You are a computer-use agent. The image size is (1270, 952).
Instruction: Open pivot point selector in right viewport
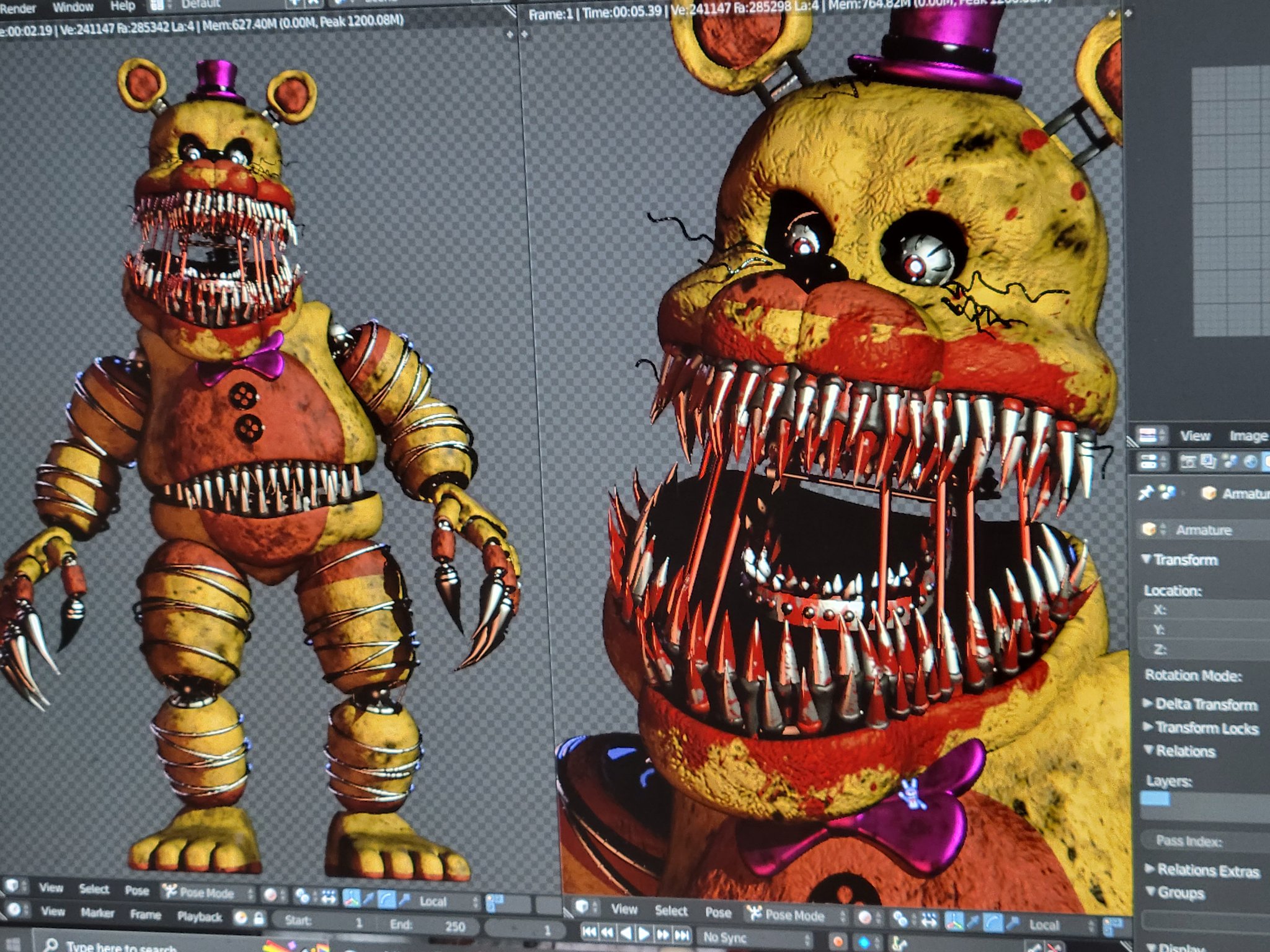tap(904, 919)
